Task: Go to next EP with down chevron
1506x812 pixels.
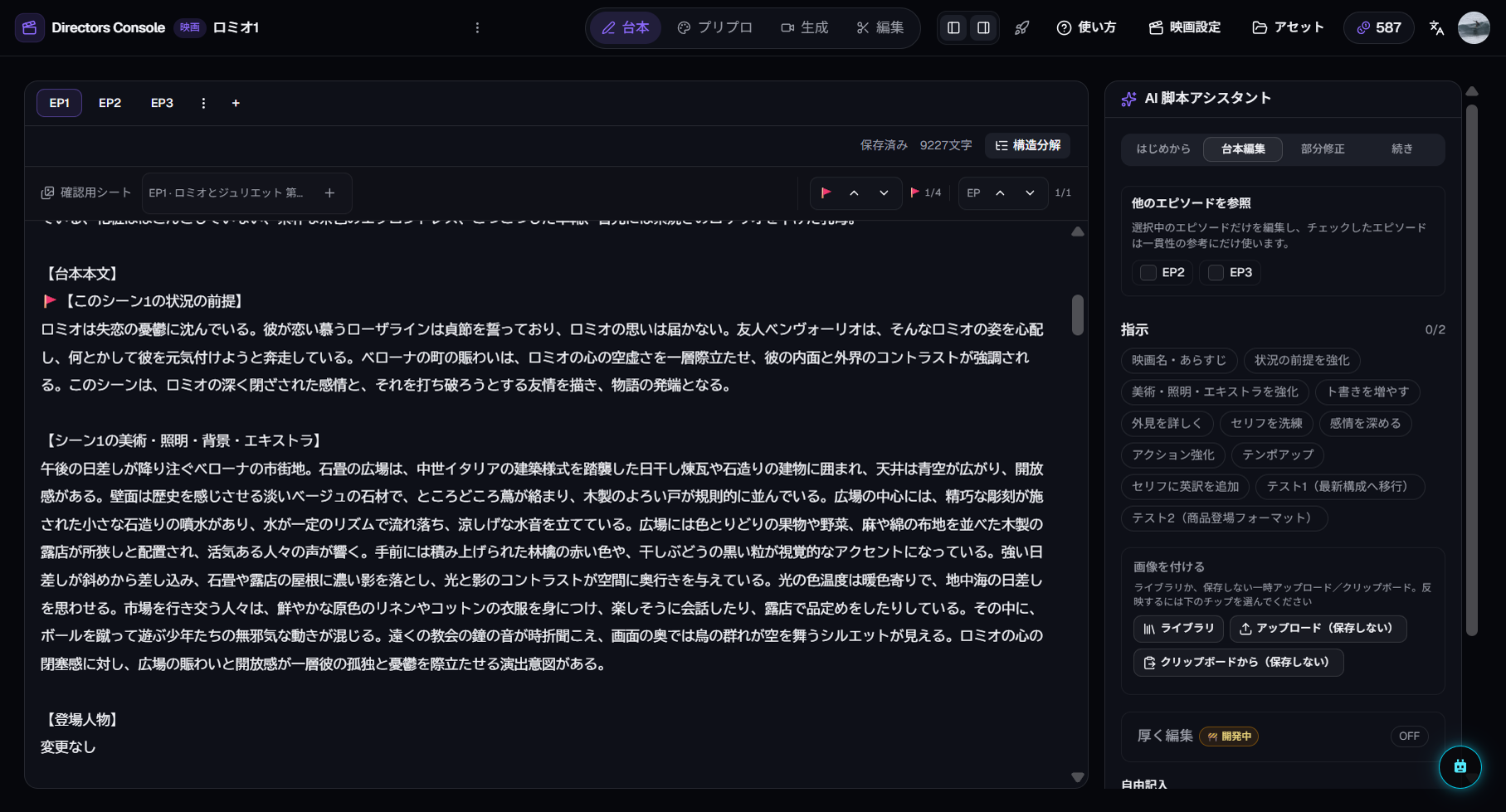Action: (1030, 192)
